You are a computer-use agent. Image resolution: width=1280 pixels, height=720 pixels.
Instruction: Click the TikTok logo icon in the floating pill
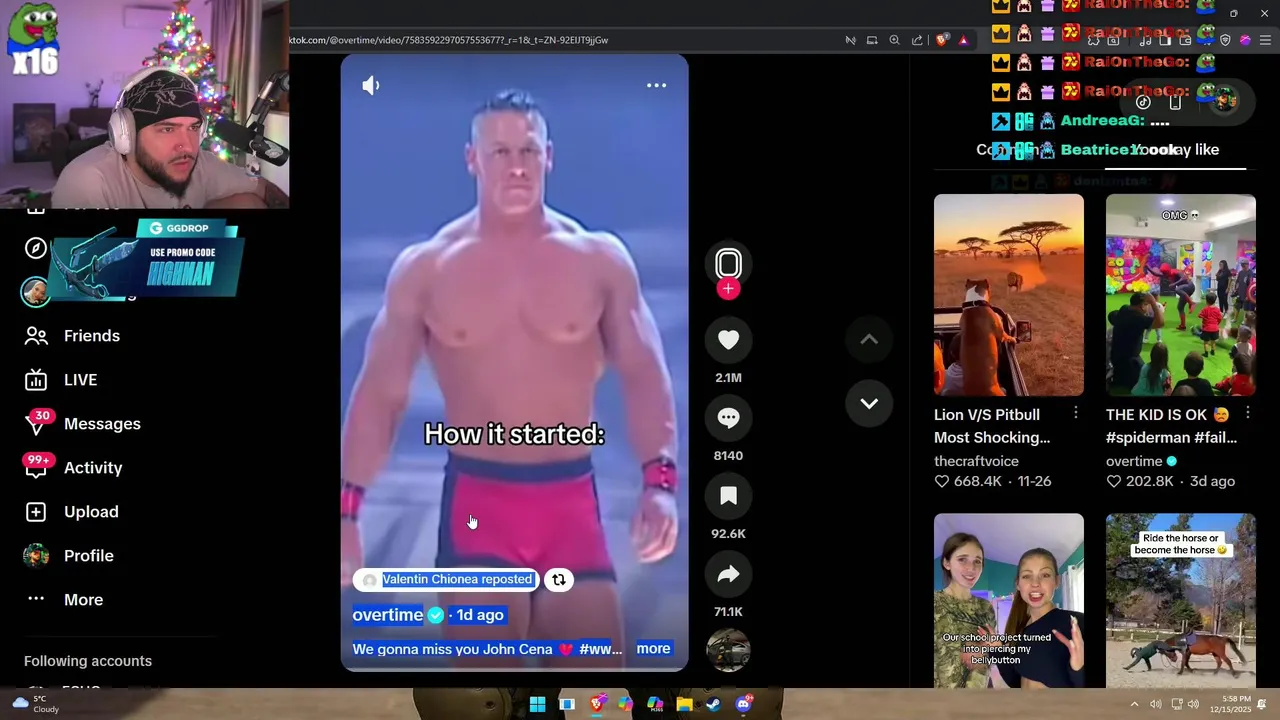(1143, 102)
